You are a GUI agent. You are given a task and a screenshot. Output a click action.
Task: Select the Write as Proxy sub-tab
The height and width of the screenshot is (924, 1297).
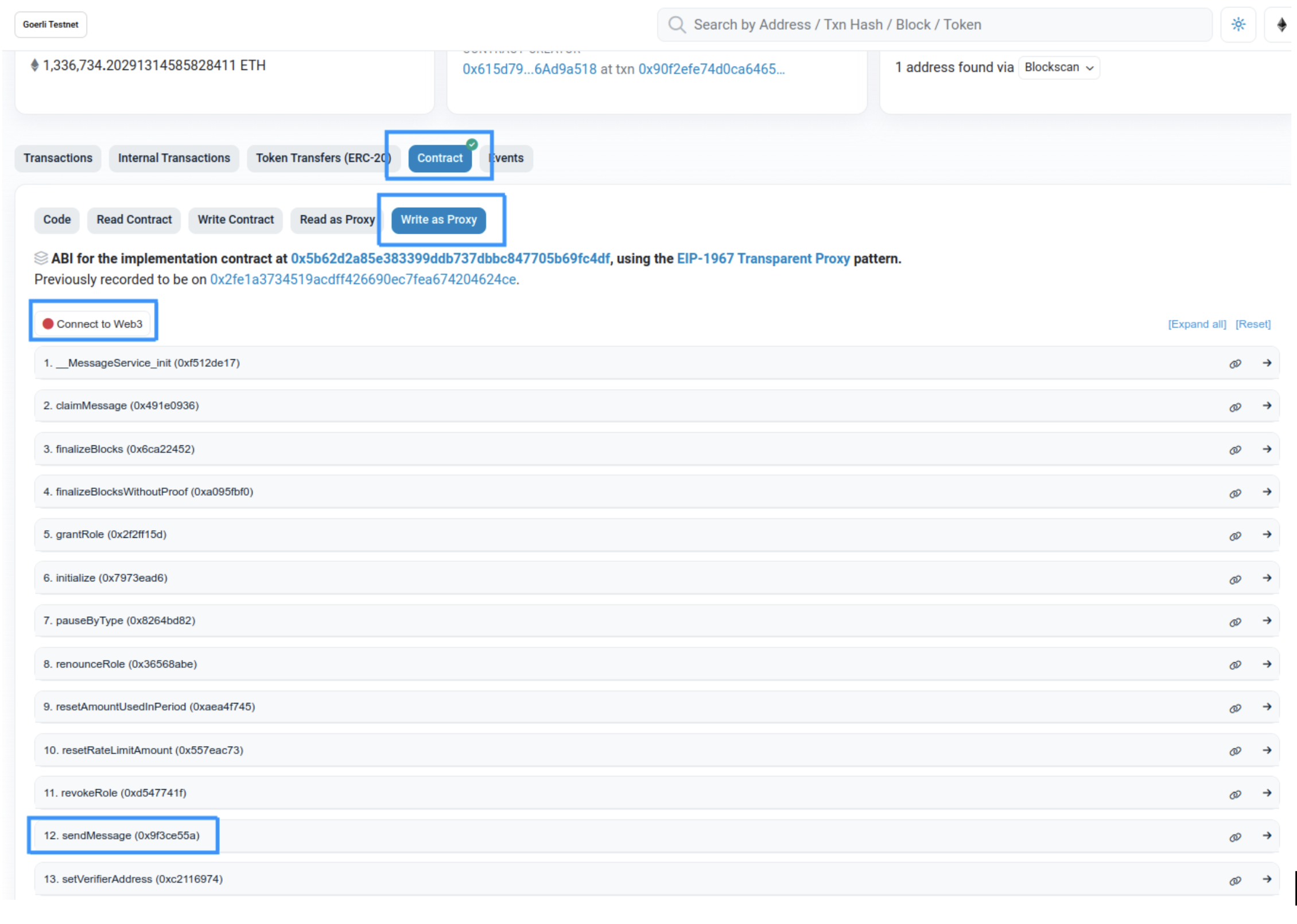pyautogui.click(x=438, y=220)
